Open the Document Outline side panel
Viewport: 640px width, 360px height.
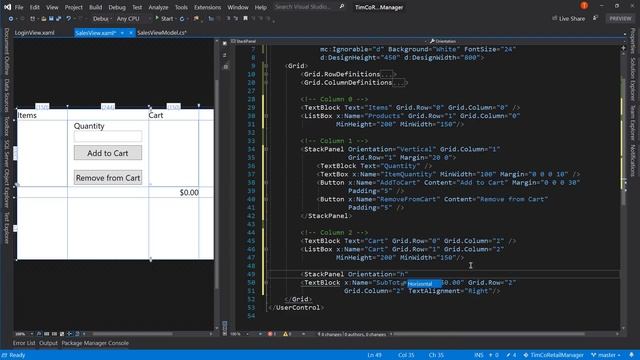click(x=7, y=51)
